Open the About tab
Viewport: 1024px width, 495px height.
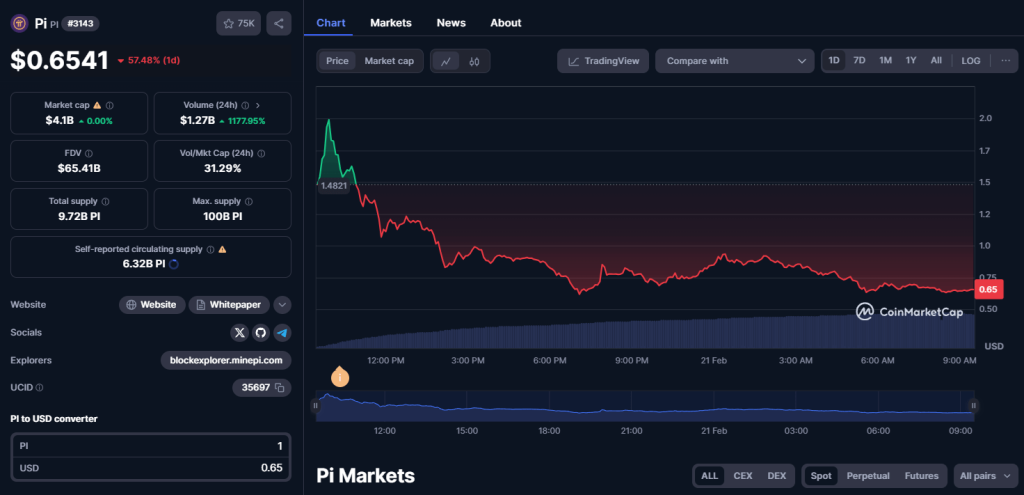pyautogui.click(x=506, y=23)
